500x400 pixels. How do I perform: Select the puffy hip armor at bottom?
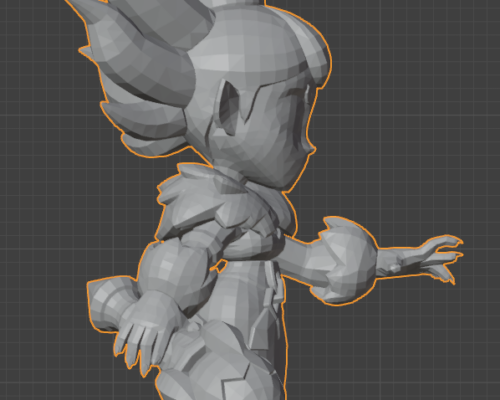coord(217,360)
